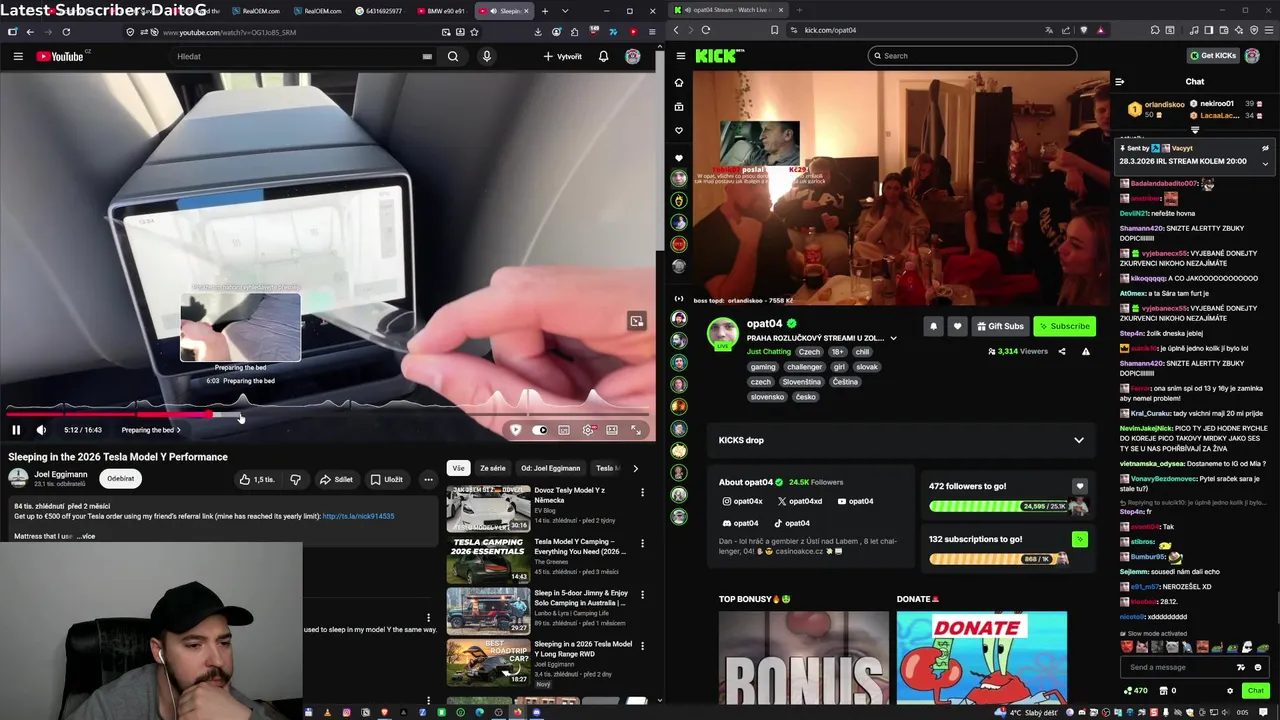
Task: Open Kick chat settings gear
Action: click(x=1230, y=690)
